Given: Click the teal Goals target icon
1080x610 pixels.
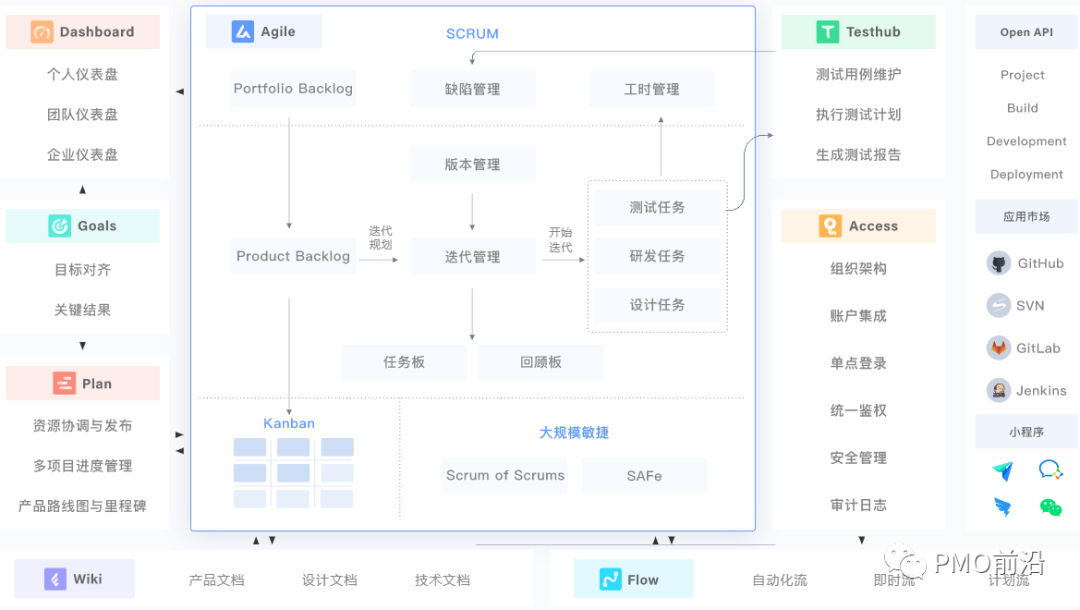Looking at the screenshot, I should click(x=60, y=226).
